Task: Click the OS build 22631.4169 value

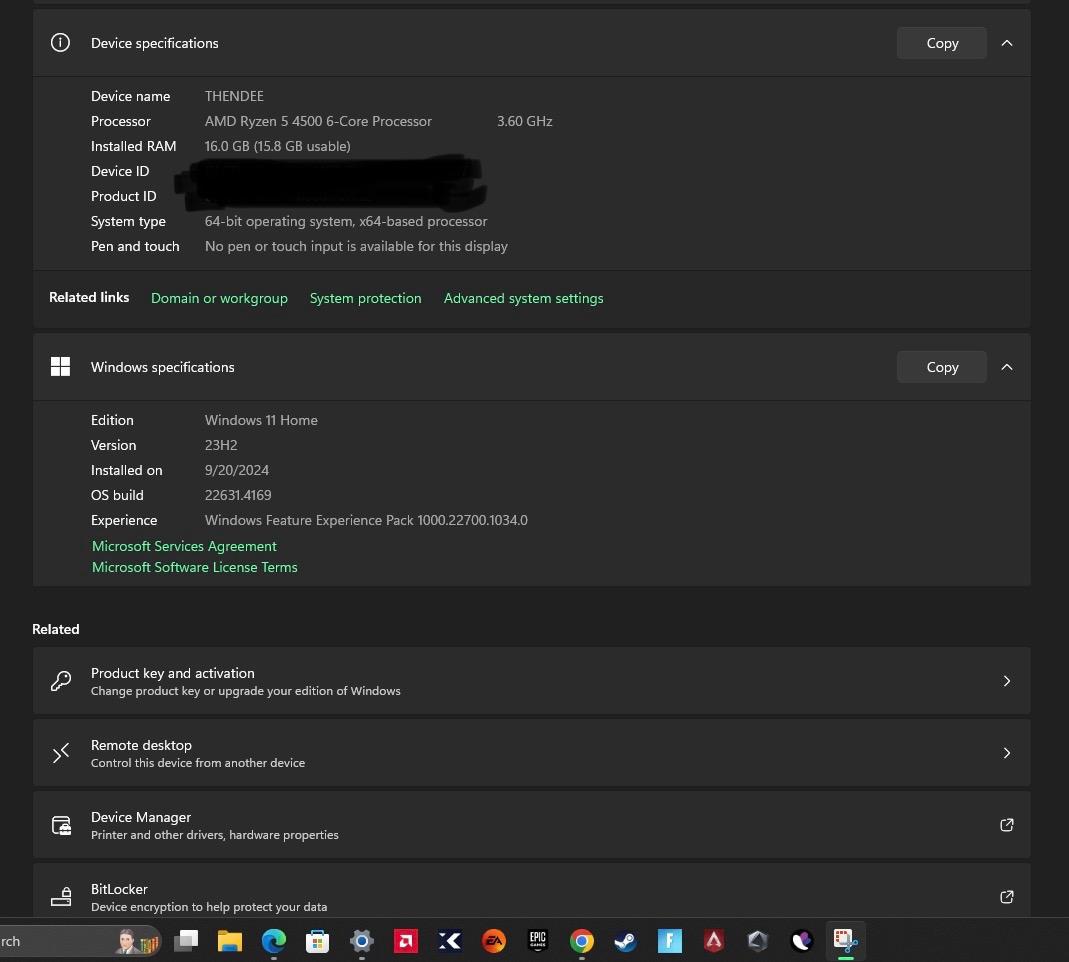Action: click(x=238, y=495)
